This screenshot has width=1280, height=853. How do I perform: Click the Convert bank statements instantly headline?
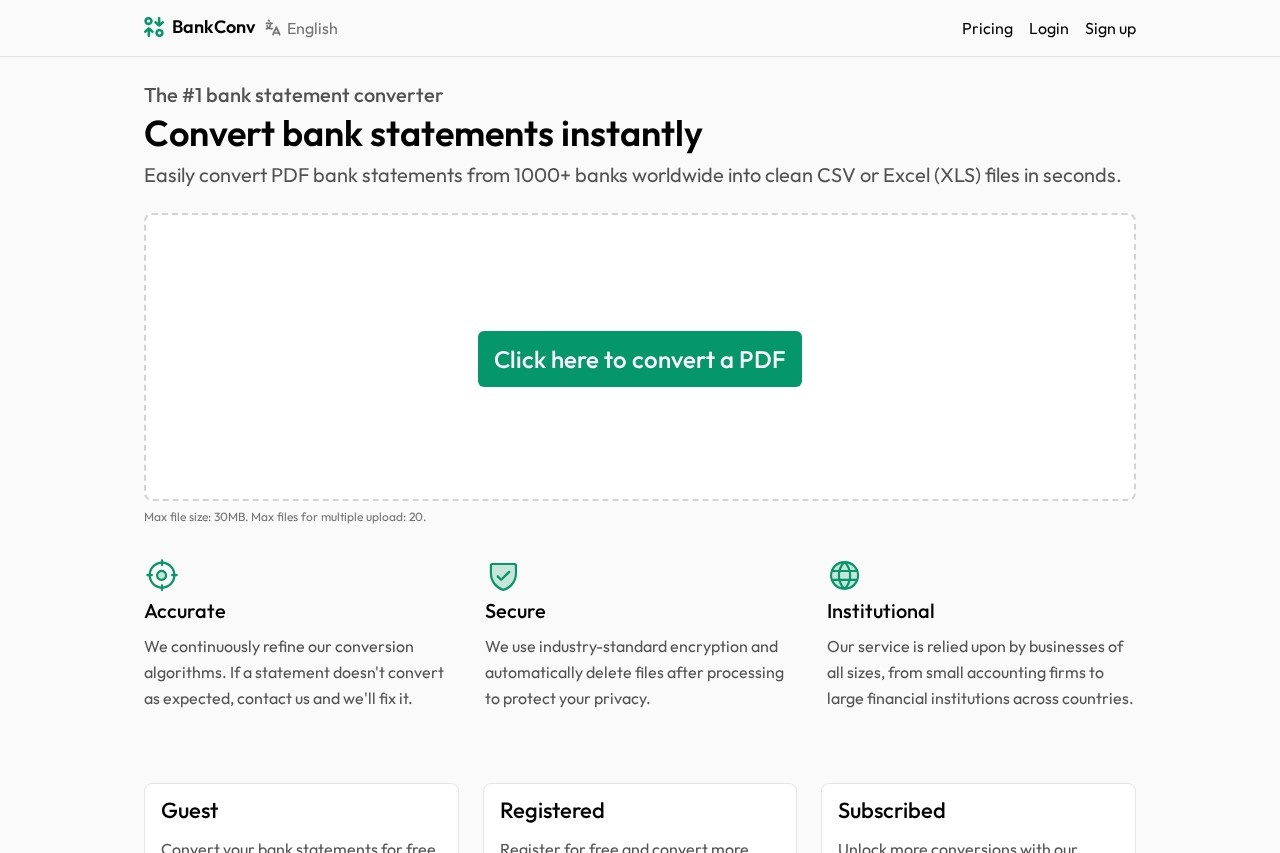[423, 133]
